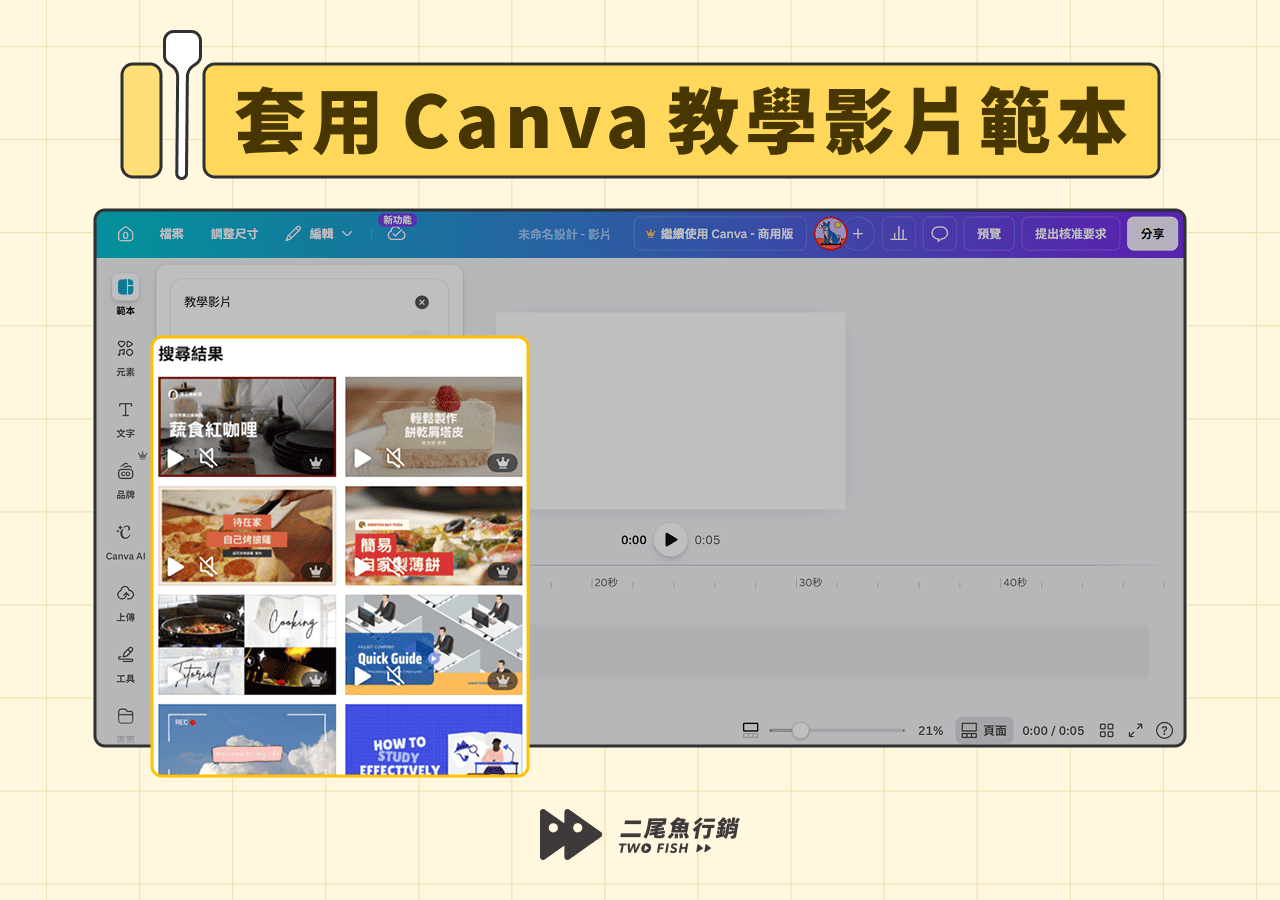Enter fullscreen with expand arrows icon
Viewport: 1280px width, 900px height.
pyautogui.click(x=1135, y=731)
